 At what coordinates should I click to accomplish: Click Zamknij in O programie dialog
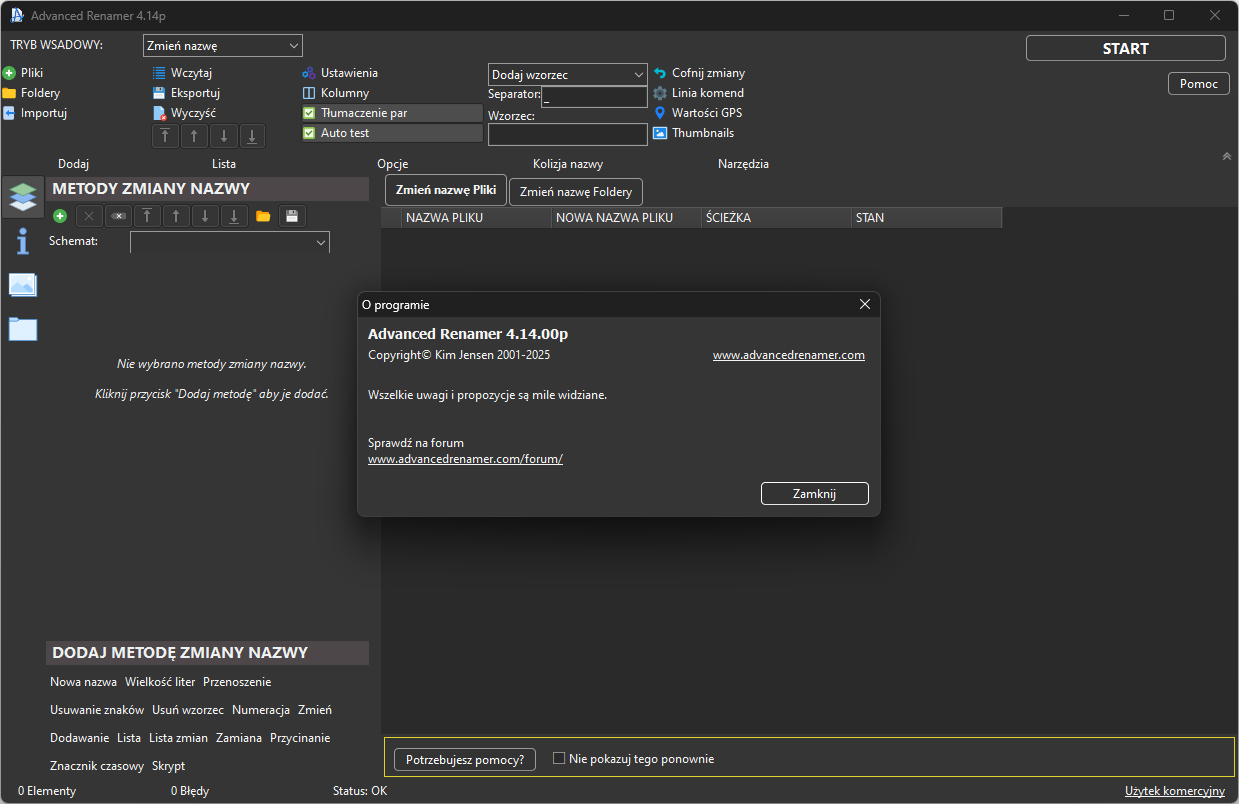click(815, 494)
